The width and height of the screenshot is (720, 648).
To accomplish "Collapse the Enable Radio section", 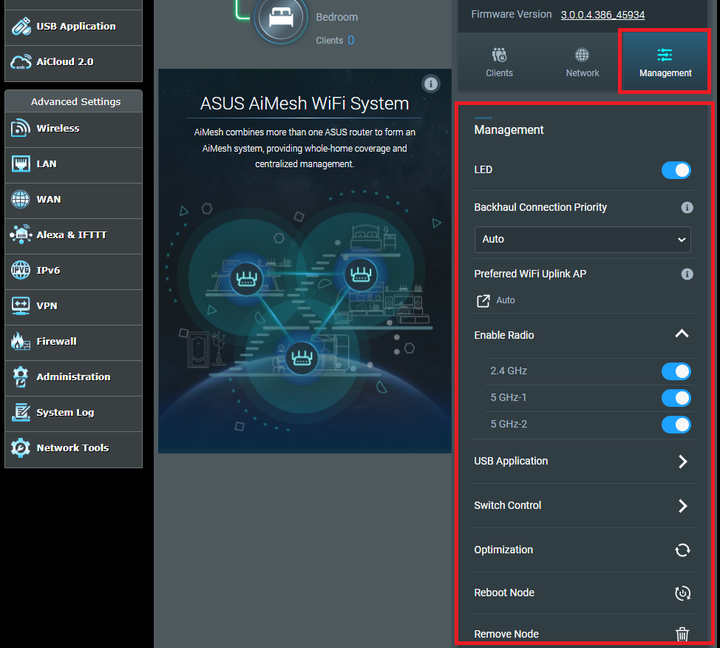I will pyautogui.click(x=682, y=334).
